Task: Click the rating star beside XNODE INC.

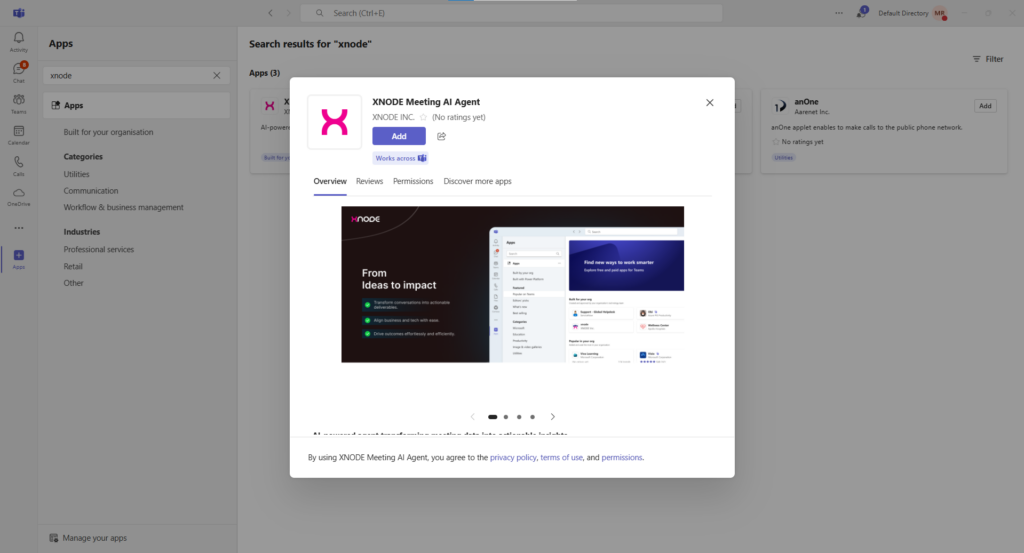Action: 423,118
